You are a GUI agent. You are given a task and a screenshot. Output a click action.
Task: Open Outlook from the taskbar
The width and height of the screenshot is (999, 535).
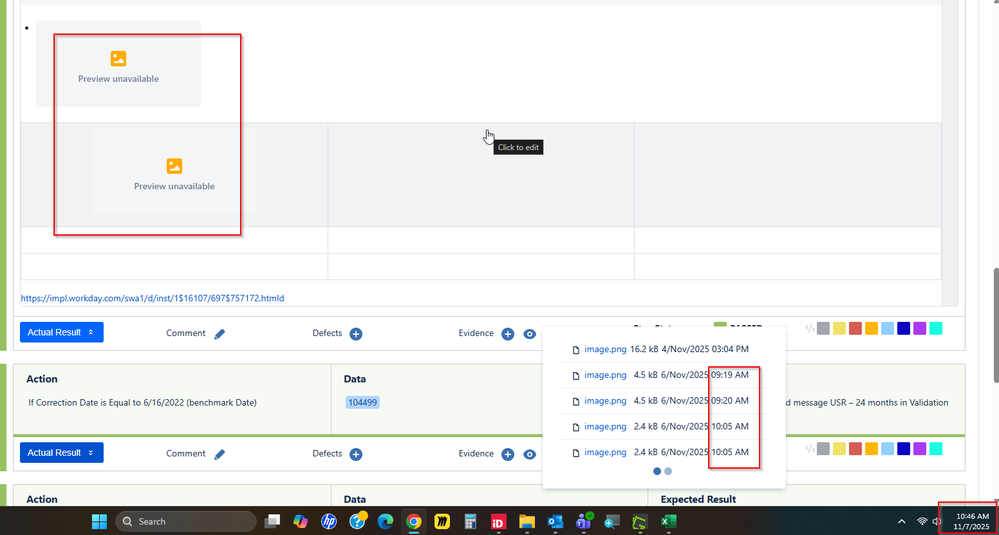pyautogui.click(x=555, y=522)
